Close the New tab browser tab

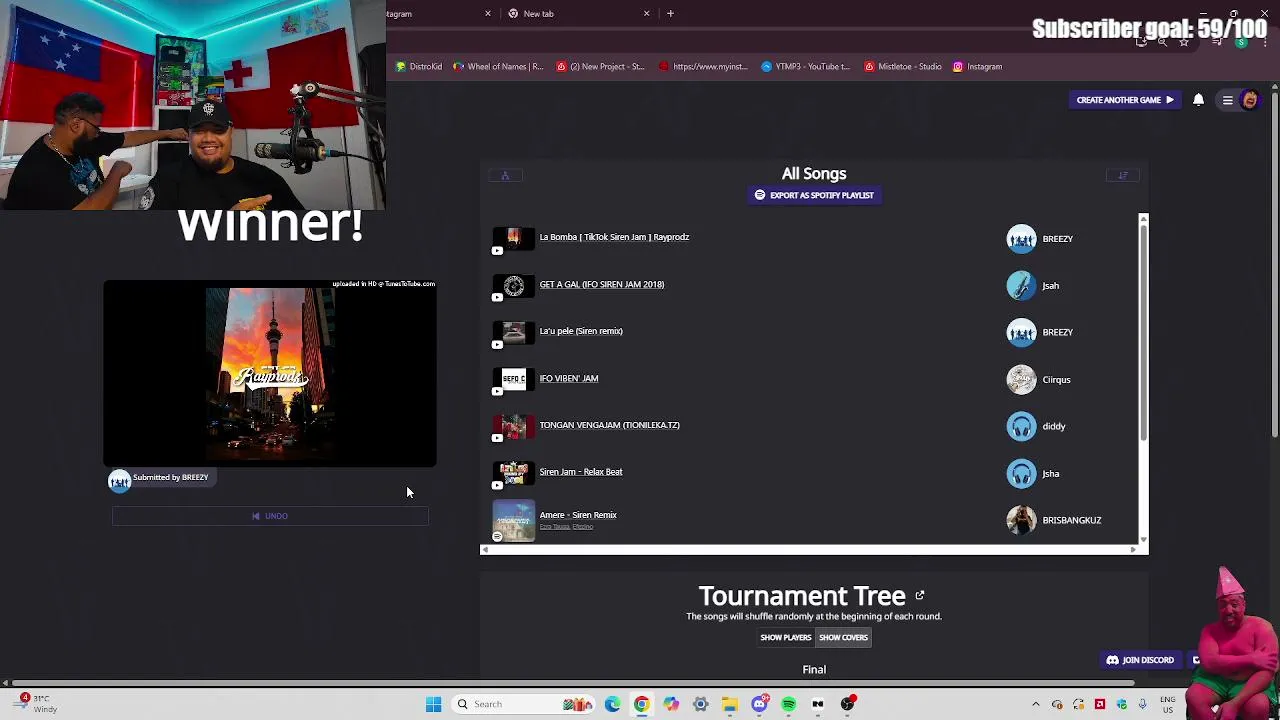[646, 14]
